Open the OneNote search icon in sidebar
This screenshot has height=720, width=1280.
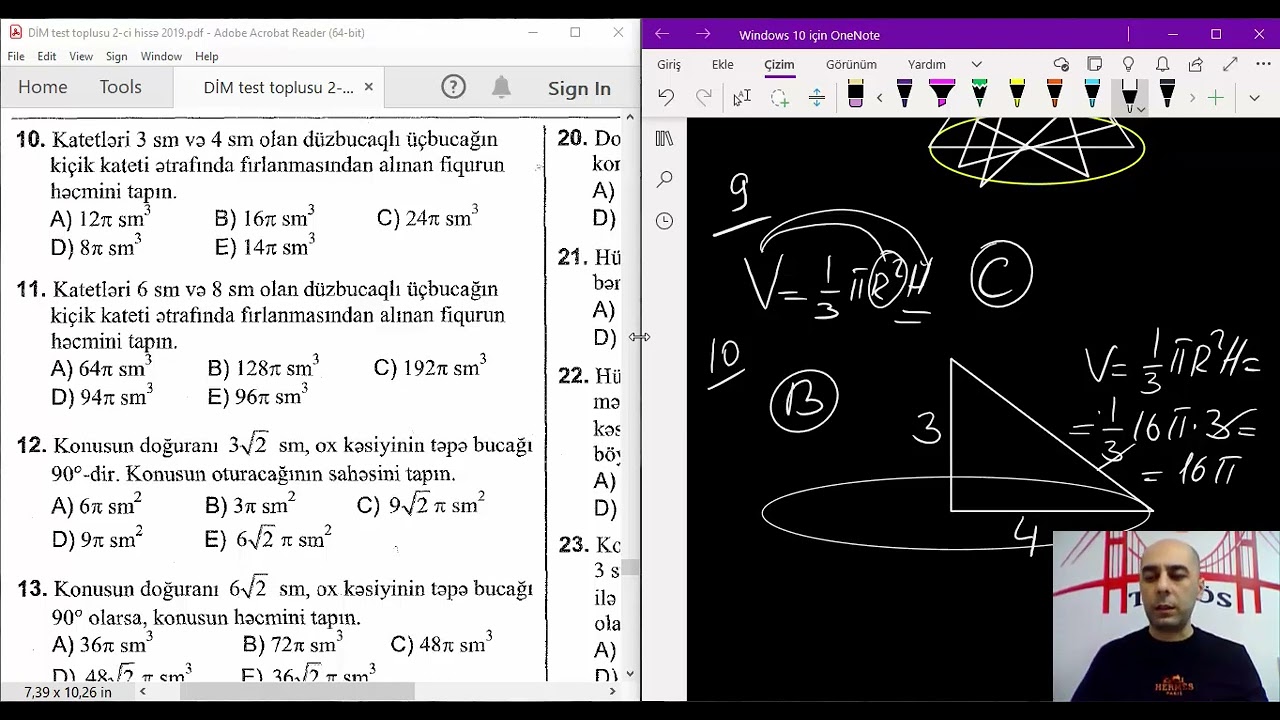pyautogui.click(x=665, y=180)
